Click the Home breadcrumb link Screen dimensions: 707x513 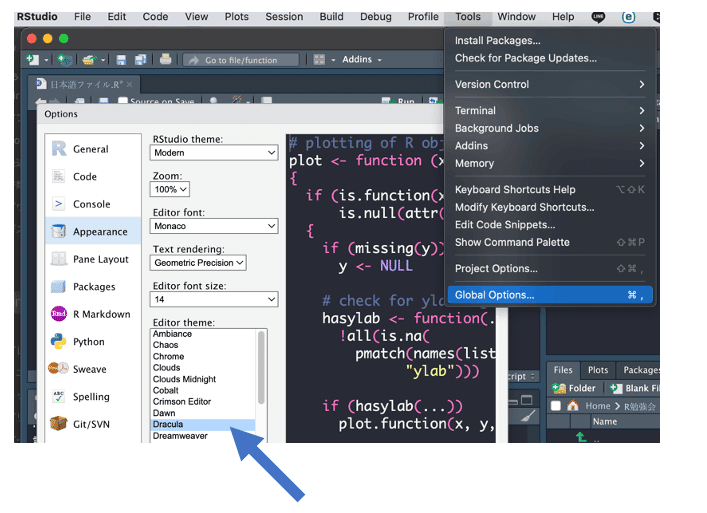click(597, 406)
